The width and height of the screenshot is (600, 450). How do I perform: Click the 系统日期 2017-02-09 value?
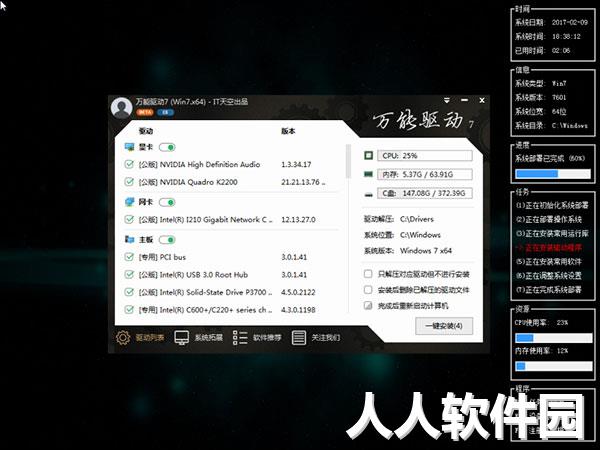coord(570,22)
